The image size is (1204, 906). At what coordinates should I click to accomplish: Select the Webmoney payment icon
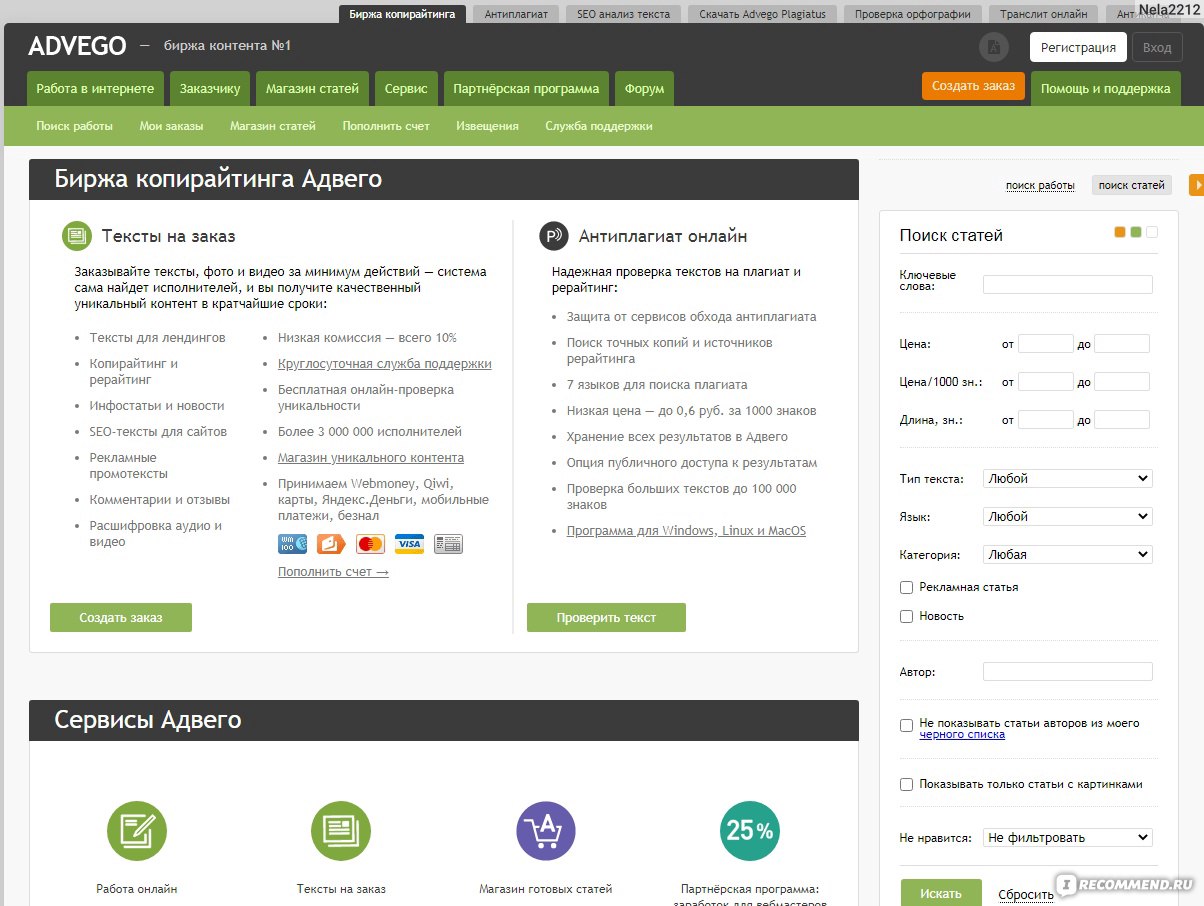pyautogui.click(x=292, y=544)
